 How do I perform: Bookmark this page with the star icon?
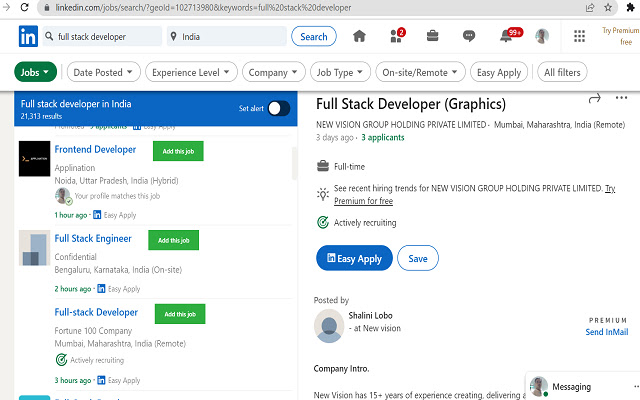pyautogui.click(x=608, y=7)
